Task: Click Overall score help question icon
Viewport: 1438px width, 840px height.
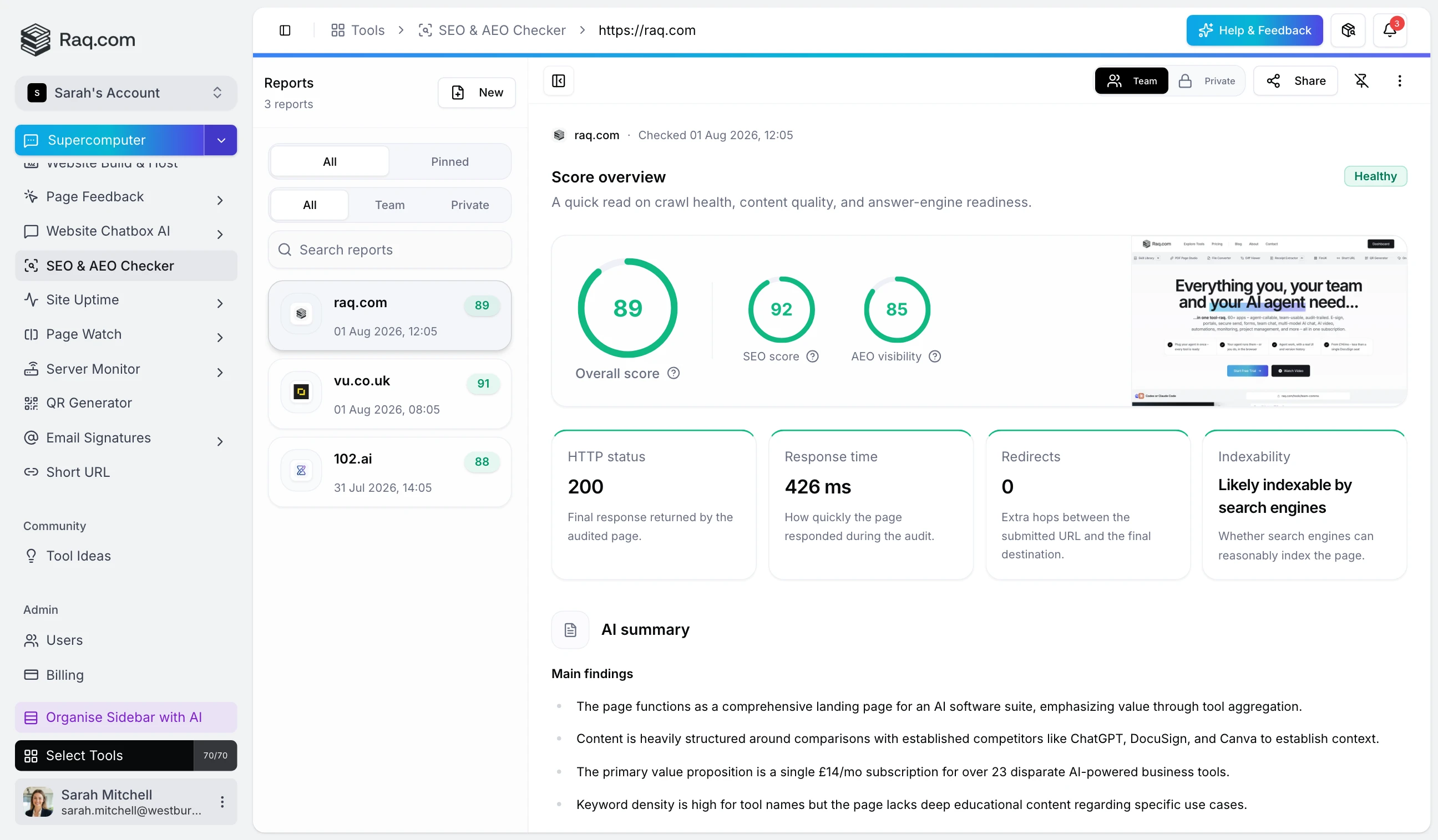Action: coord(674,373)
